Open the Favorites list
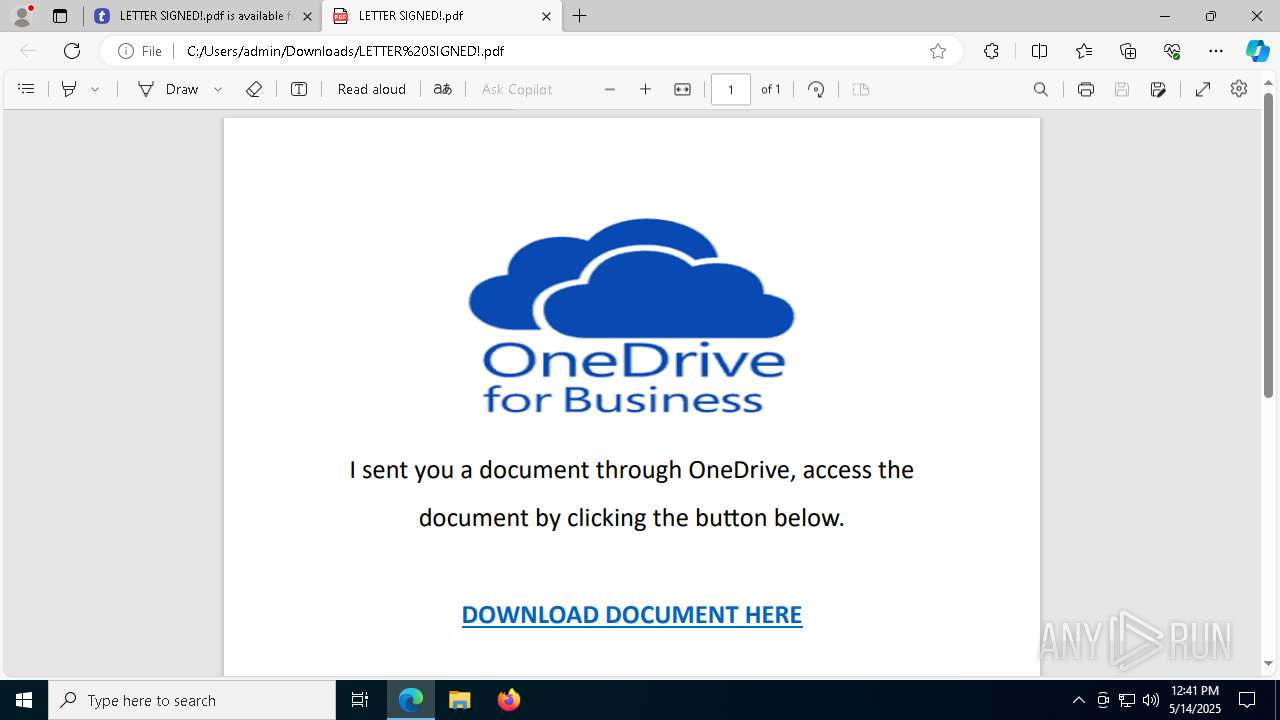This screenshot has width=1280, height=720. (1084, 51)
